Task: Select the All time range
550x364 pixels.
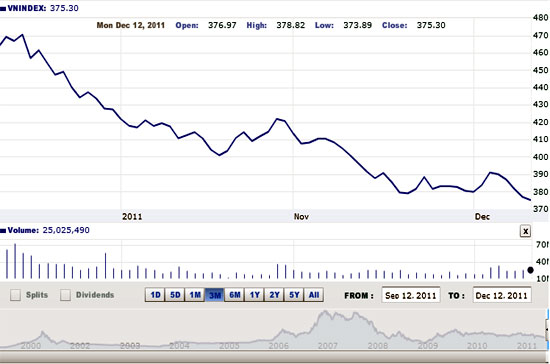Action: point(314,295)
